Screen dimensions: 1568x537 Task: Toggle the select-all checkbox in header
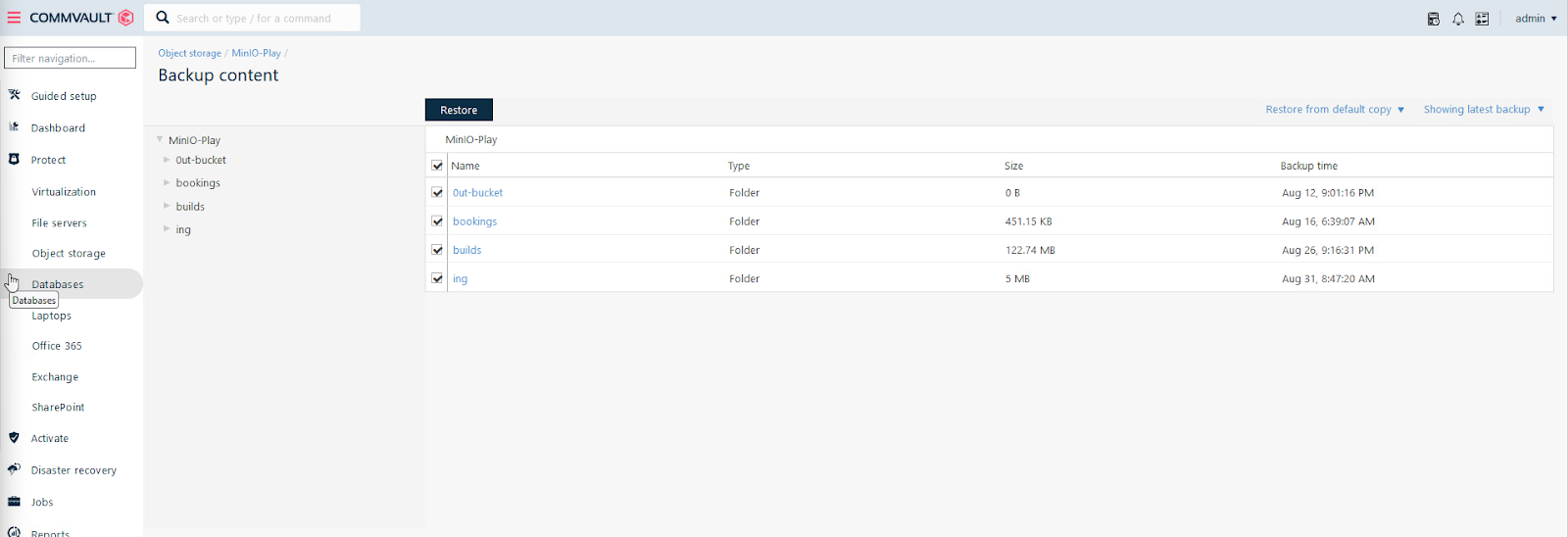coord(437,166)
